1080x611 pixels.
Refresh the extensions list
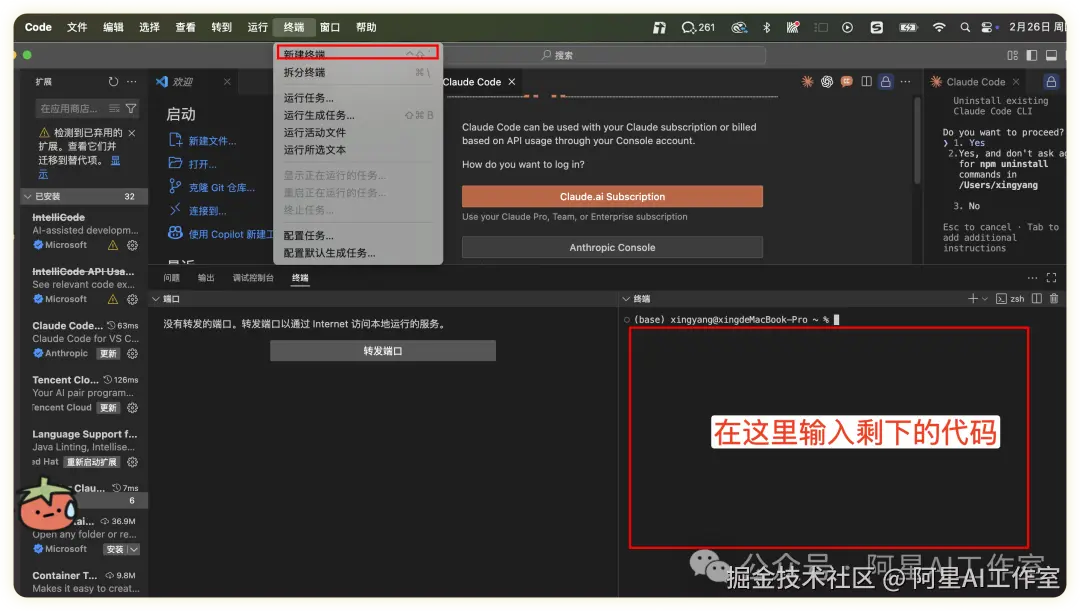click(x=113, y=81)
